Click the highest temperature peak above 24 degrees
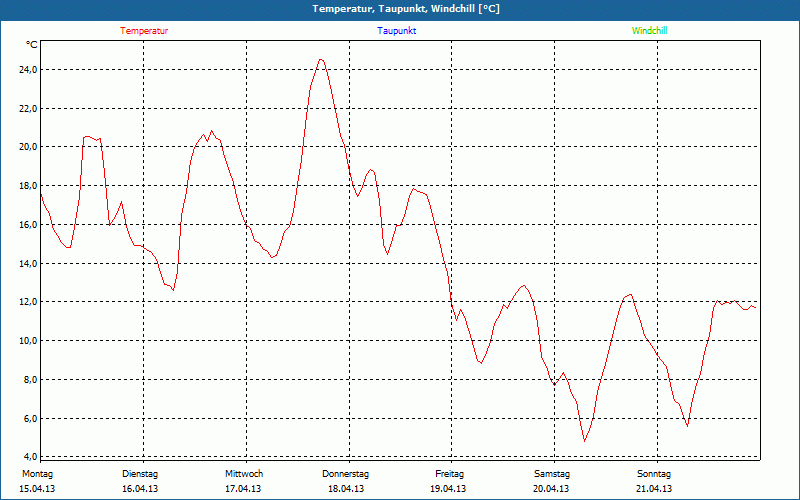 321,60
